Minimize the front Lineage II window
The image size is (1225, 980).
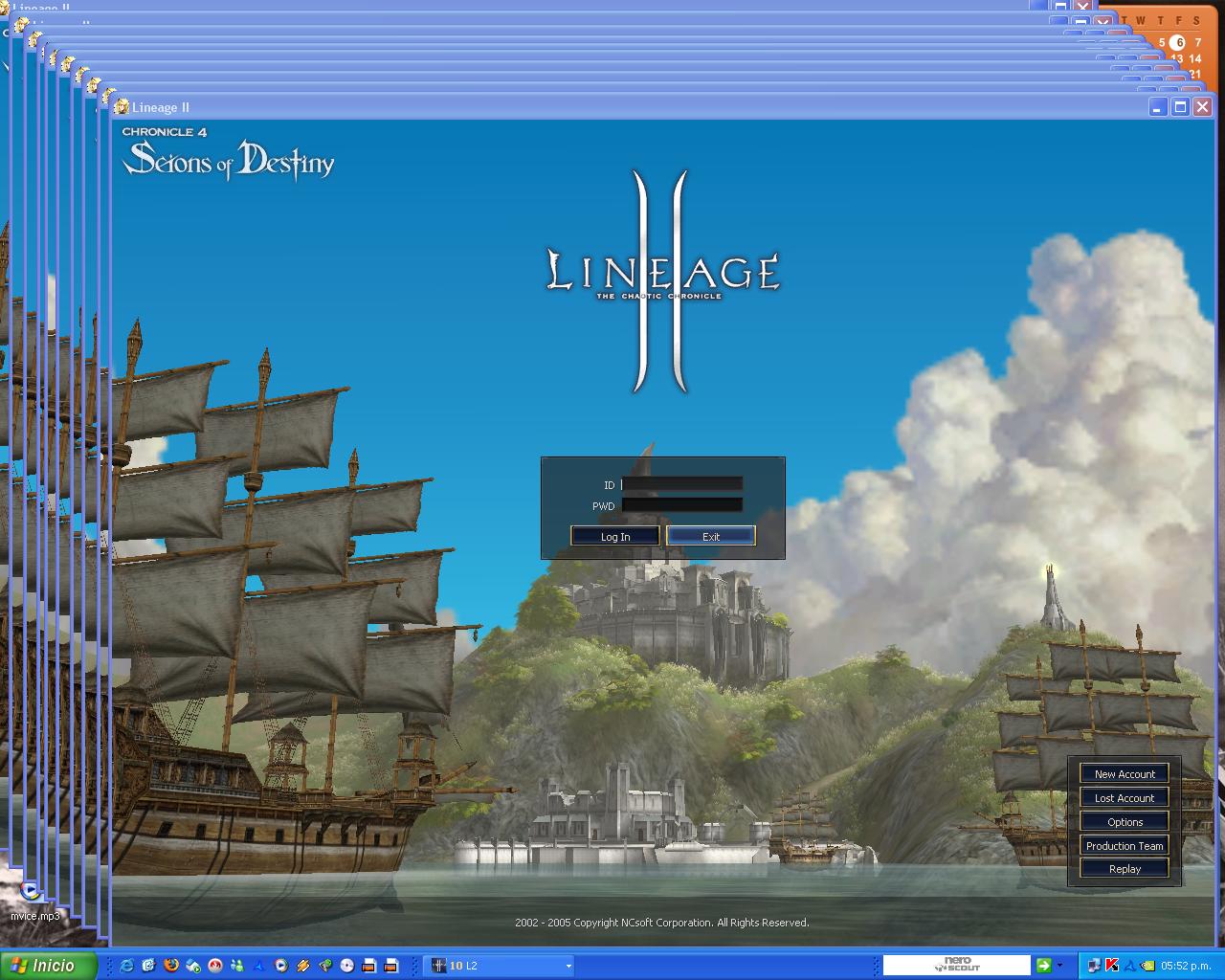tap(1158, 107)
